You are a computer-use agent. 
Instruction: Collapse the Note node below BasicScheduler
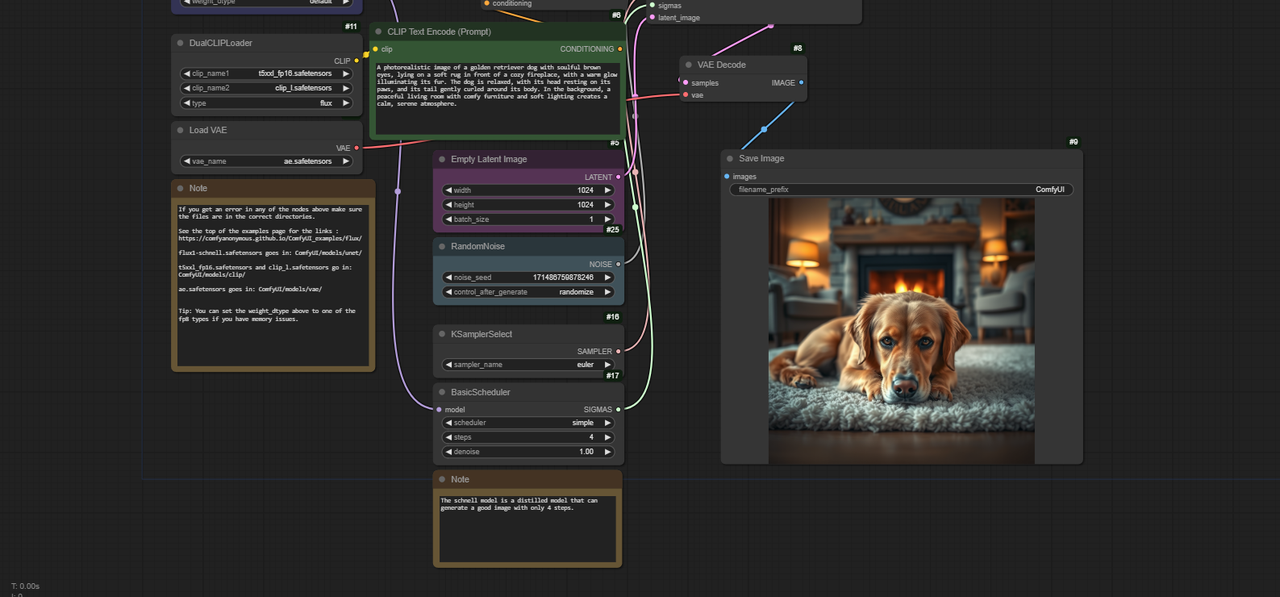coord(442,479)
